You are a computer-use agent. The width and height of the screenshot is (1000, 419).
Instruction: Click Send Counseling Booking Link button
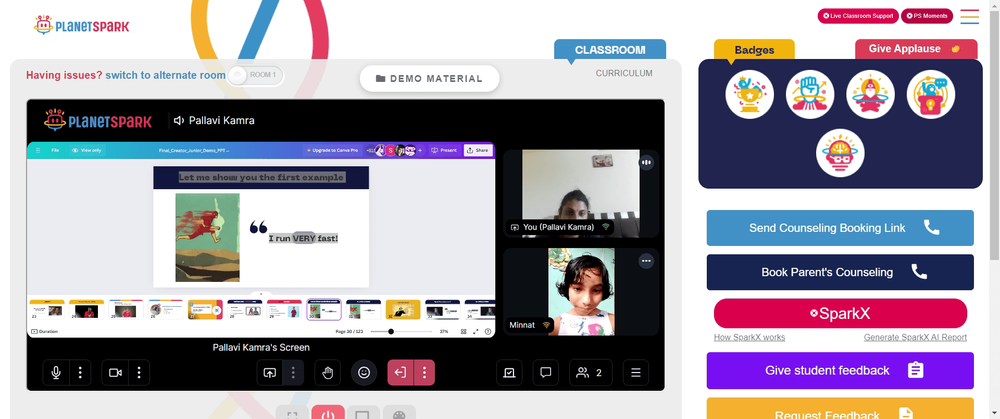point(840,228)
